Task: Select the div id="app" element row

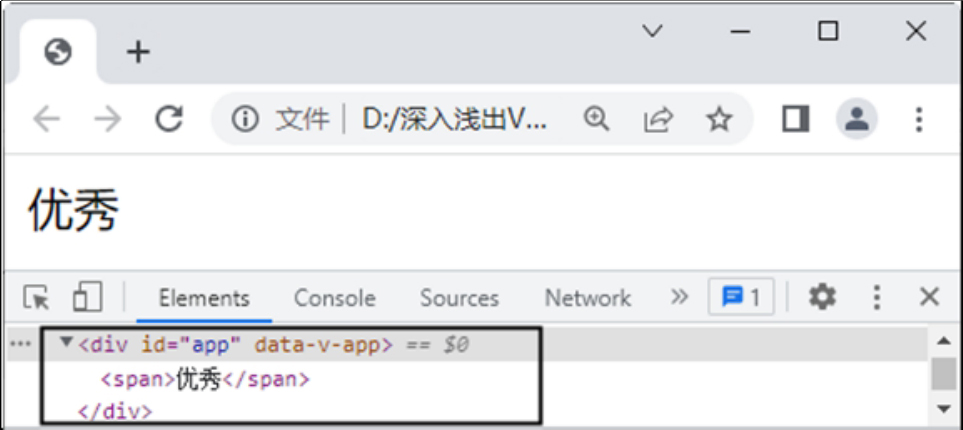Action: 467,345
